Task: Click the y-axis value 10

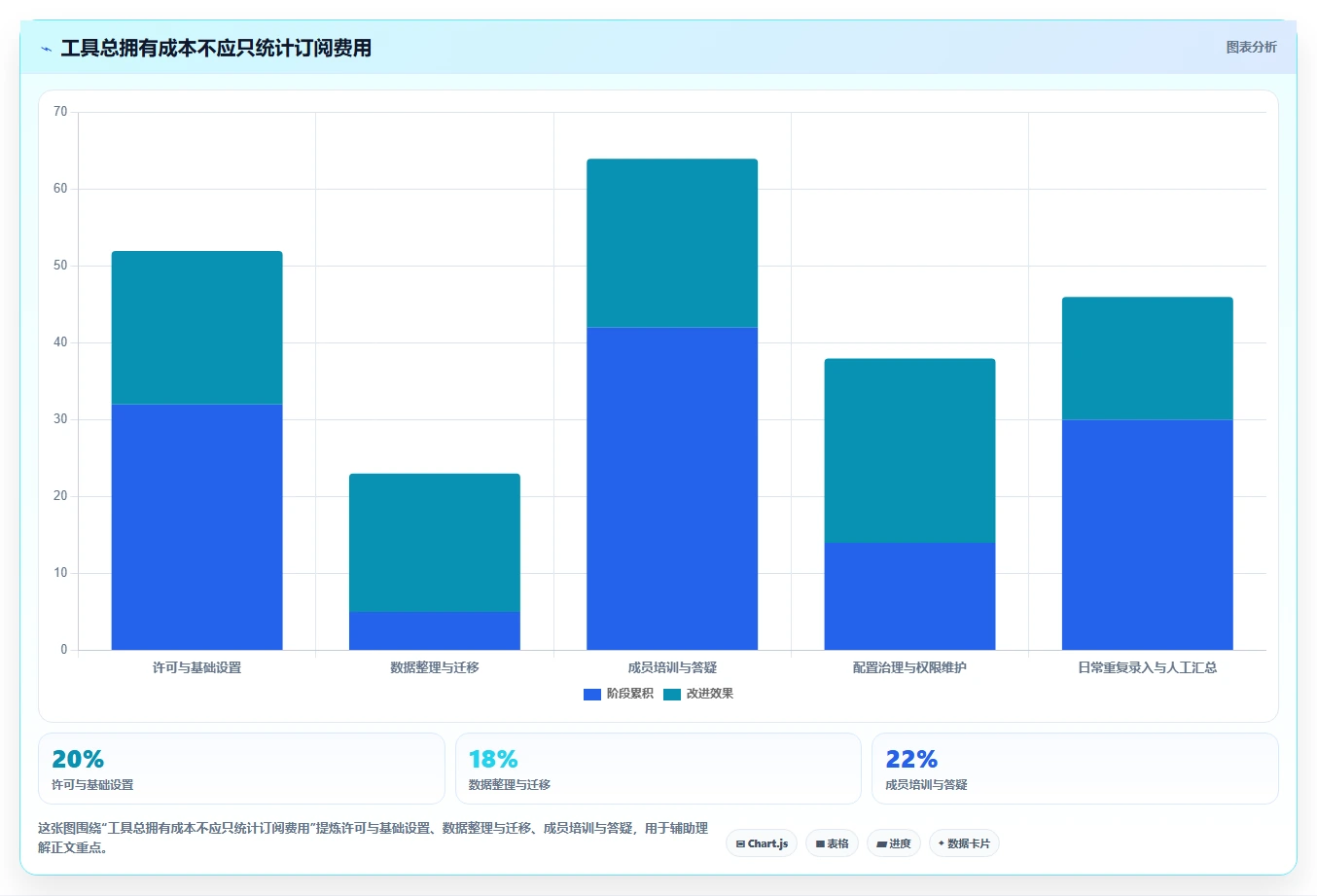Action: pyautogui.click(x=60, y=573)
